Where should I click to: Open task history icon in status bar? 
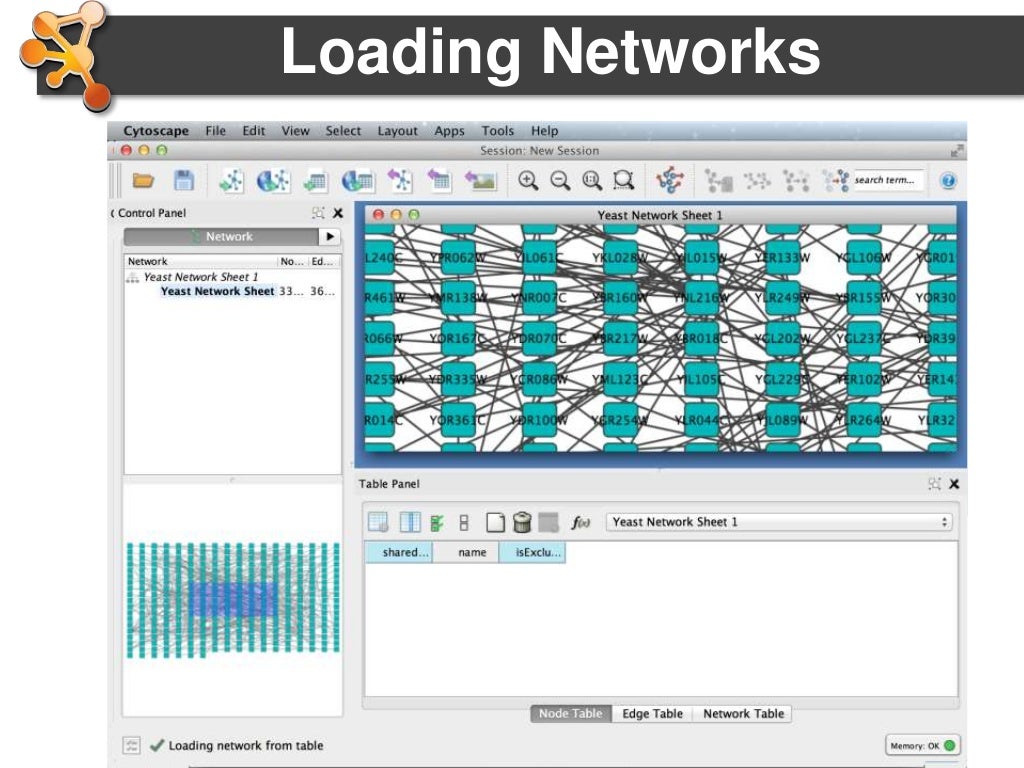pyautogui.click(x=131, y=745)
